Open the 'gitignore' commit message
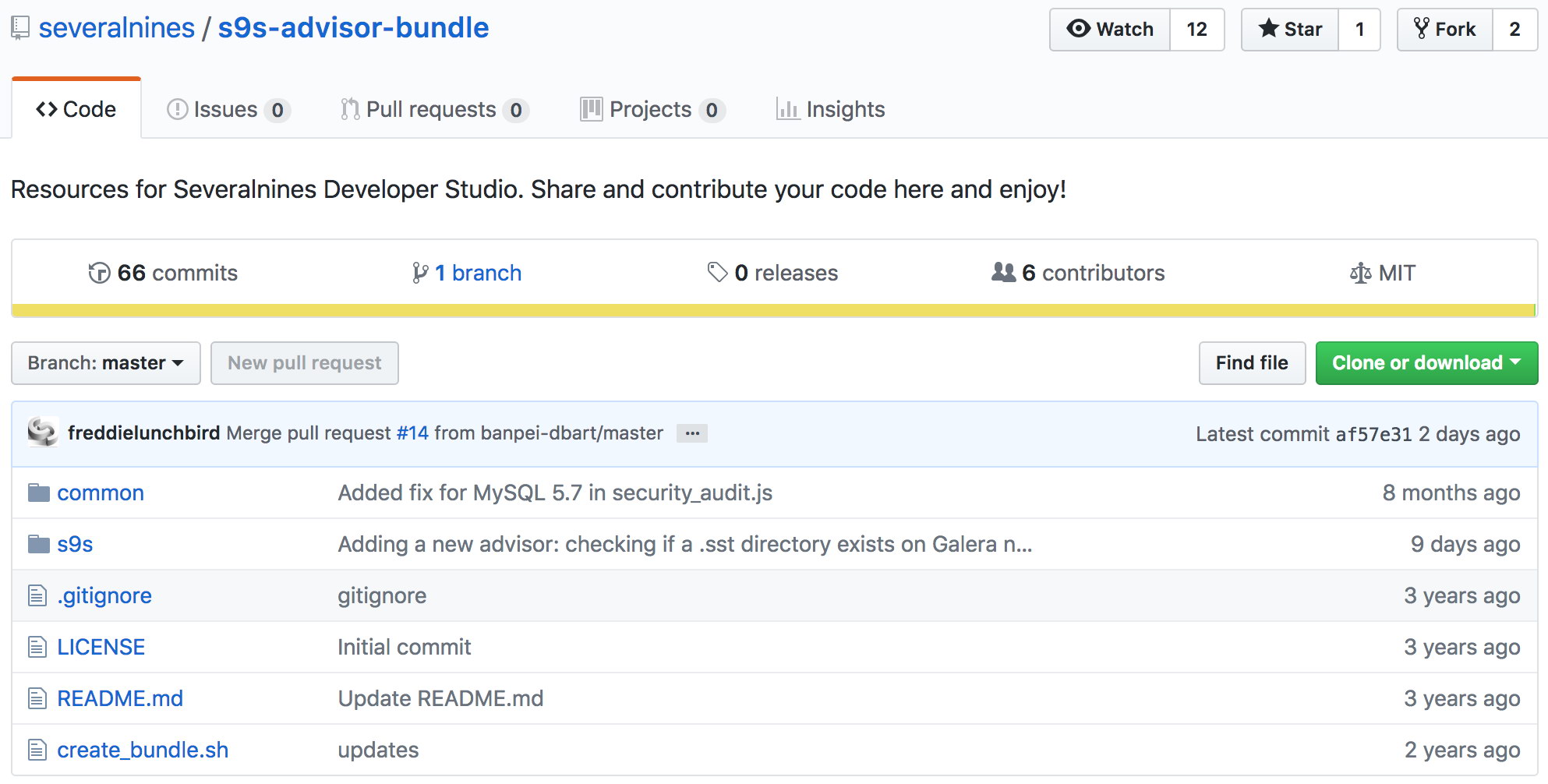Screen dimensions: 1548x784 382,595
